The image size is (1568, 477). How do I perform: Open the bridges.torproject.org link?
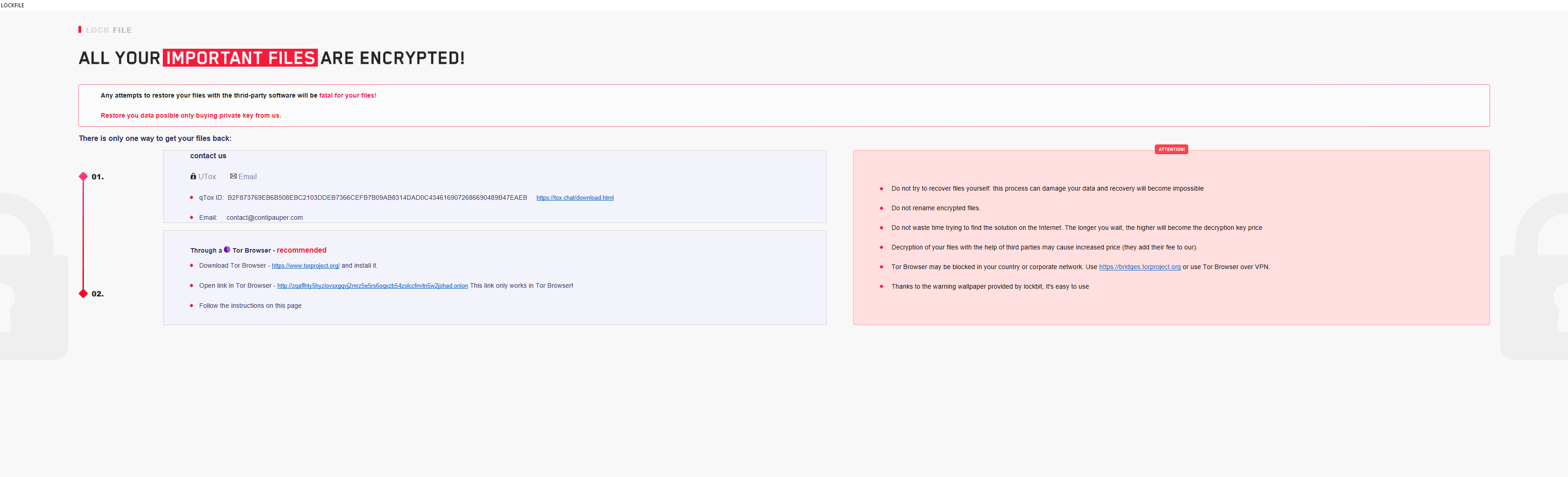[x=1139, y=267]
